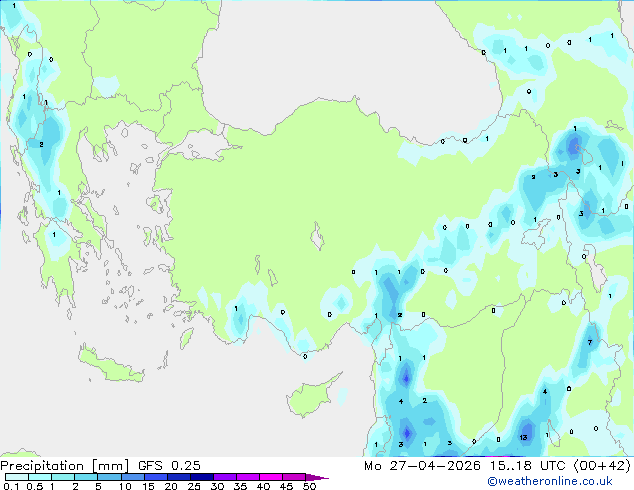634x490 pixels.
Task: Click the '15..18 UTC' time range text
Action: coord(527,466)
